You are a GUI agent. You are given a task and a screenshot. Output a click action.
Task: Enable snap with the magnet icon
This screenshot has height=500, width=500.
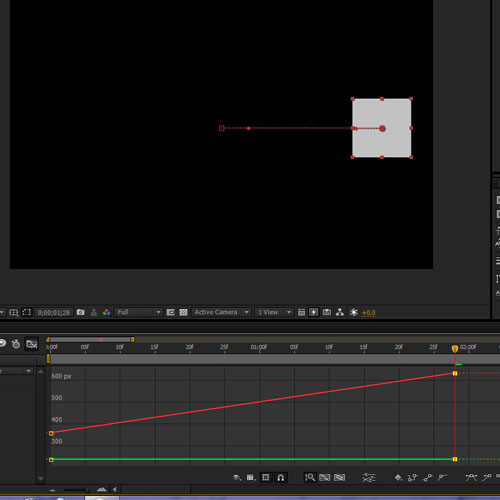coord(281,478)
